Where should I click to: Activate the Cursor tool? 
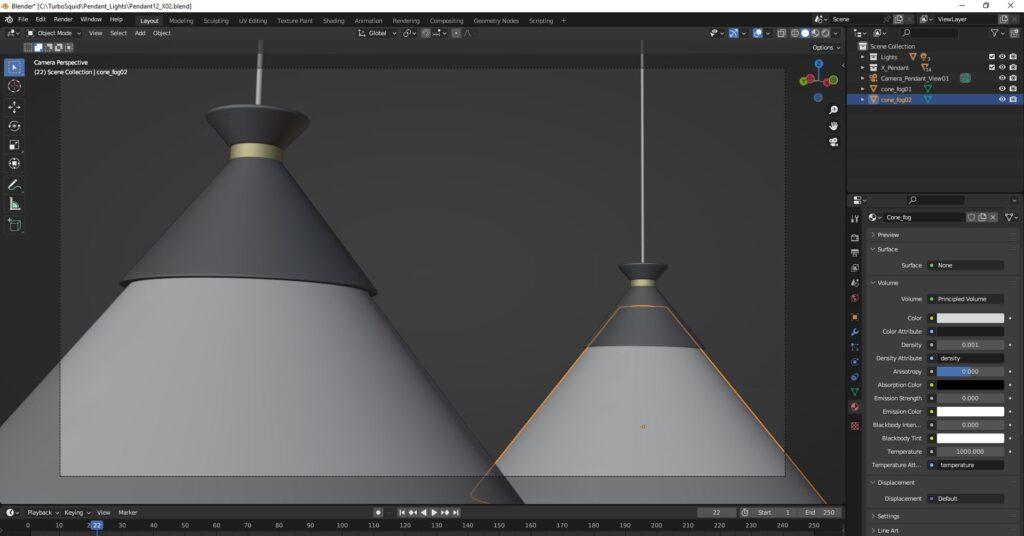coord(14,86)
